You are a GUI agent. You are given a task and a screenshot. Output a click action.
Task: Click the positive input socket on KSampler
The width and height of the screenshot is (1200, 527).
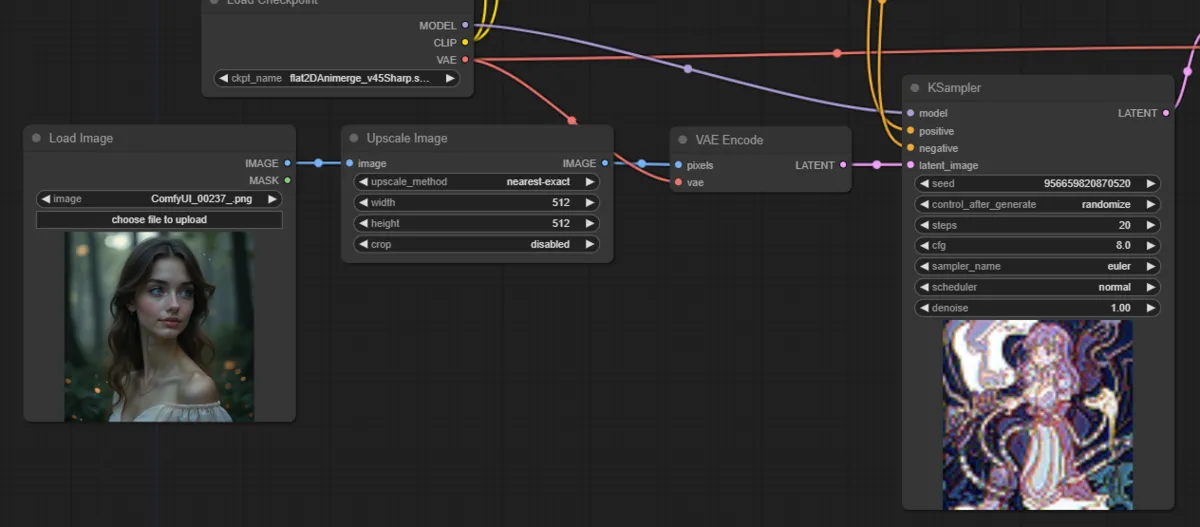(x=910, y=131)
